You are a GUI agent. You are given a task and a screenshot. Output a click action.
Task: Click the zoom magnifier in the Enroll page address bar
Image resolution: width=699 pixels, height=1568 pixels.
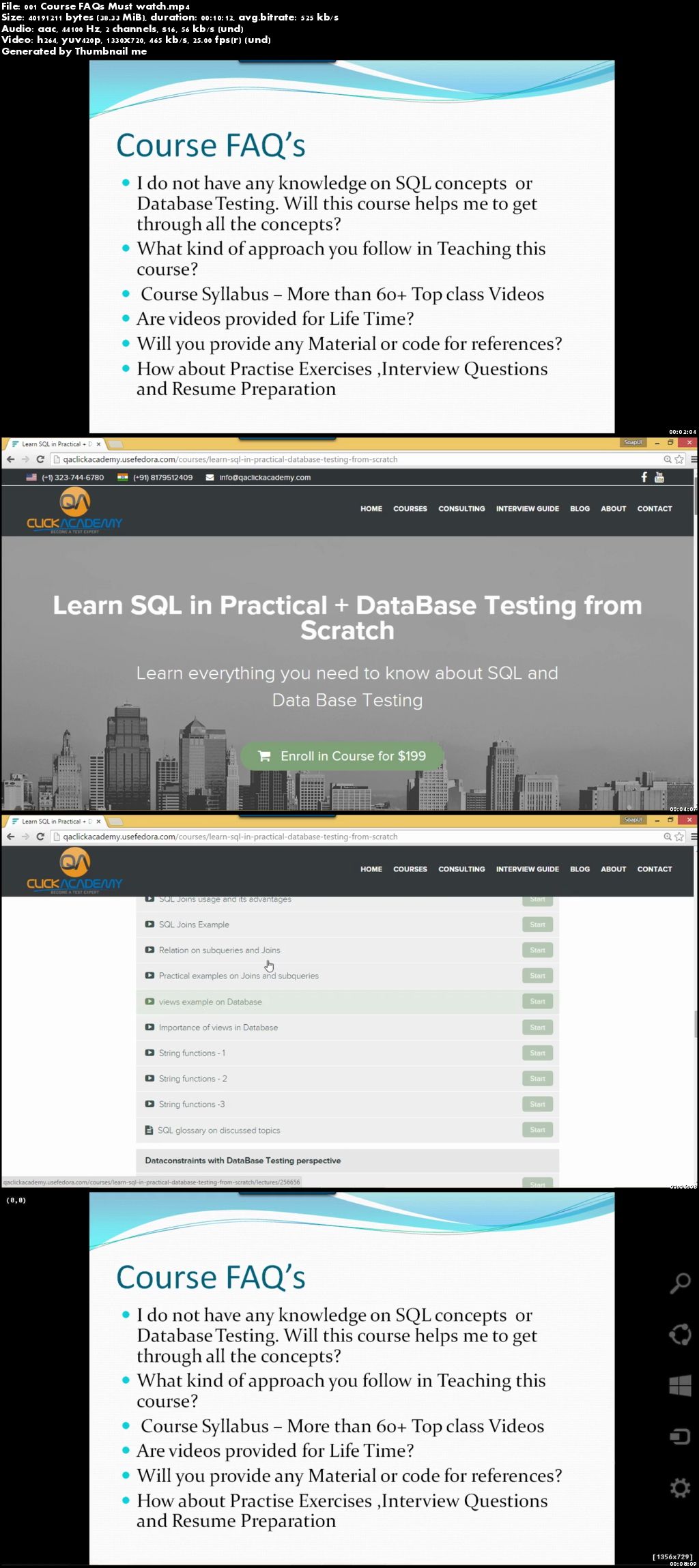coord(668,459)
